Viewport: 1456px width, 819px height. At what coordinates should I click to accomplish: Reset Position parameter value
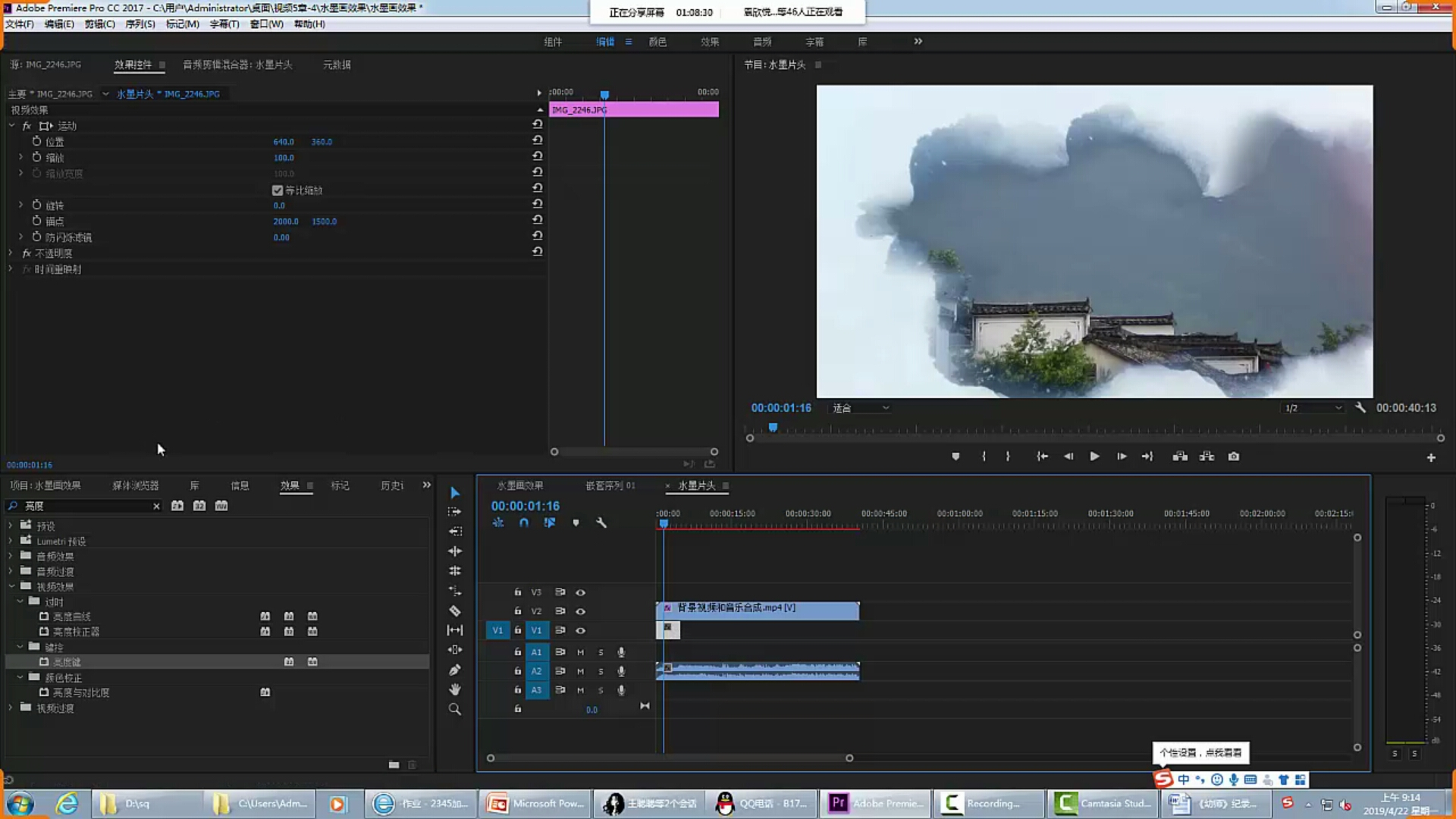coord(538,140)
